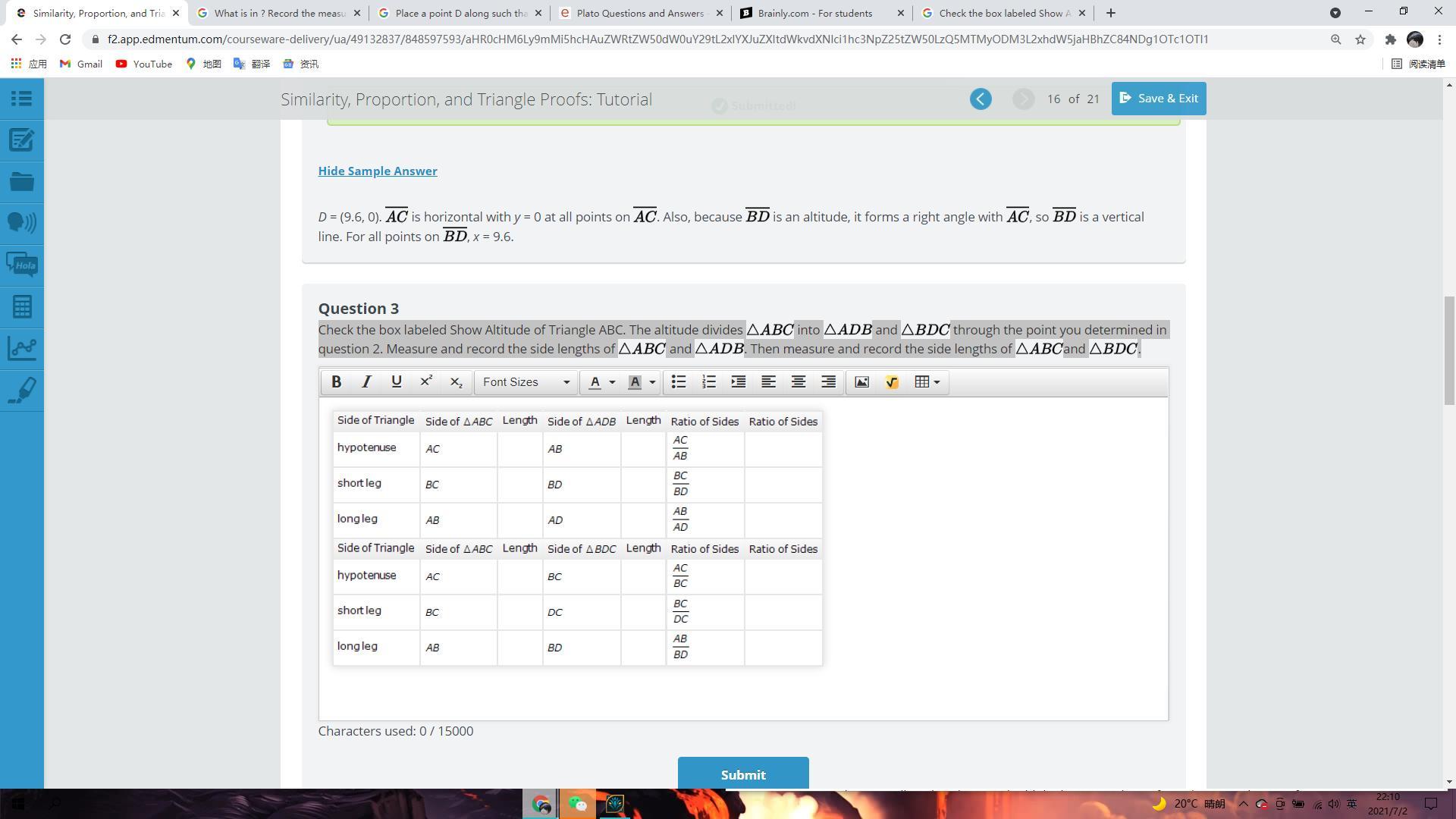
Task: Select the text background color swatch
Action: coord(635,382)
